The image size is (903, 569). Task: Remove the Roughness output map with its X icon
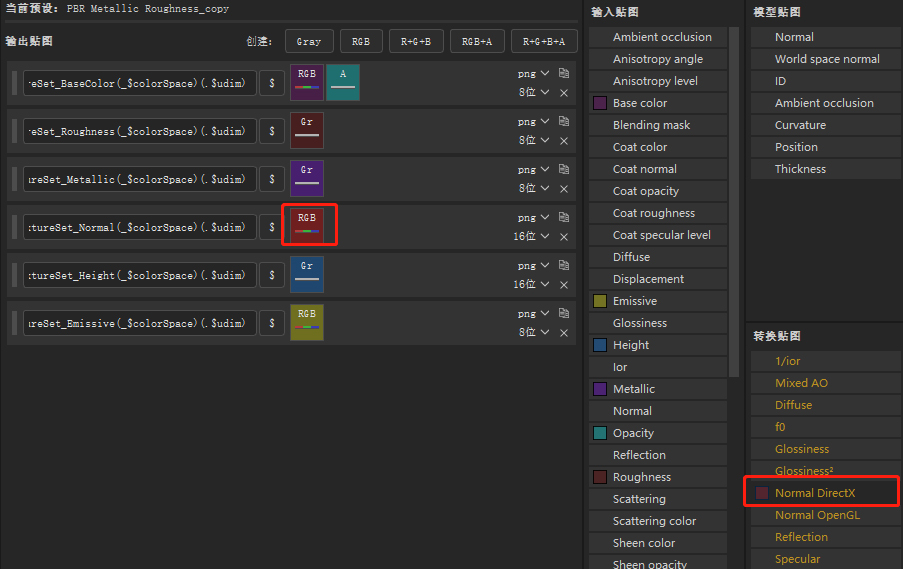click(x=564, y=141)
